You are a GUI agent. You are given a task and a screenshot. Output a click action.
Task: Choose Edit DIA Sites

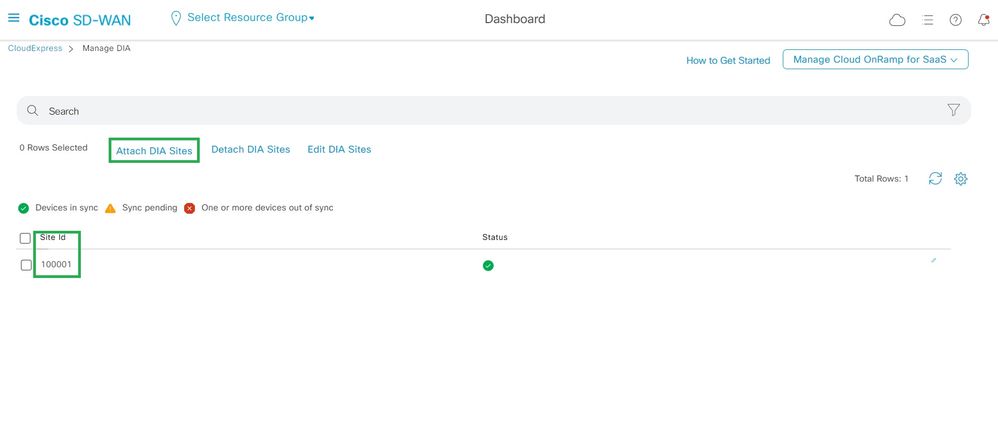point(339,150)
